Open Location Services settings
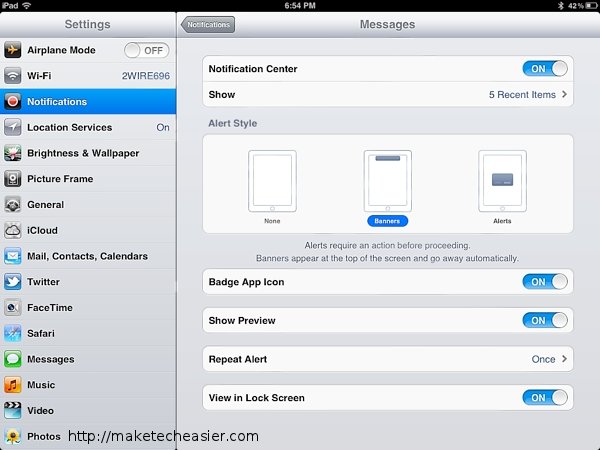 88,127
